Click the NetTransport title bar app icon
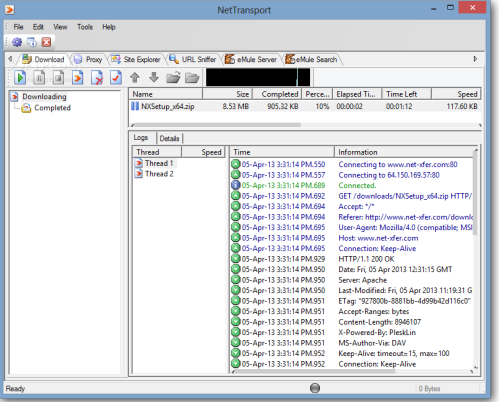499x402 pixels. click(x=10, y=9)
